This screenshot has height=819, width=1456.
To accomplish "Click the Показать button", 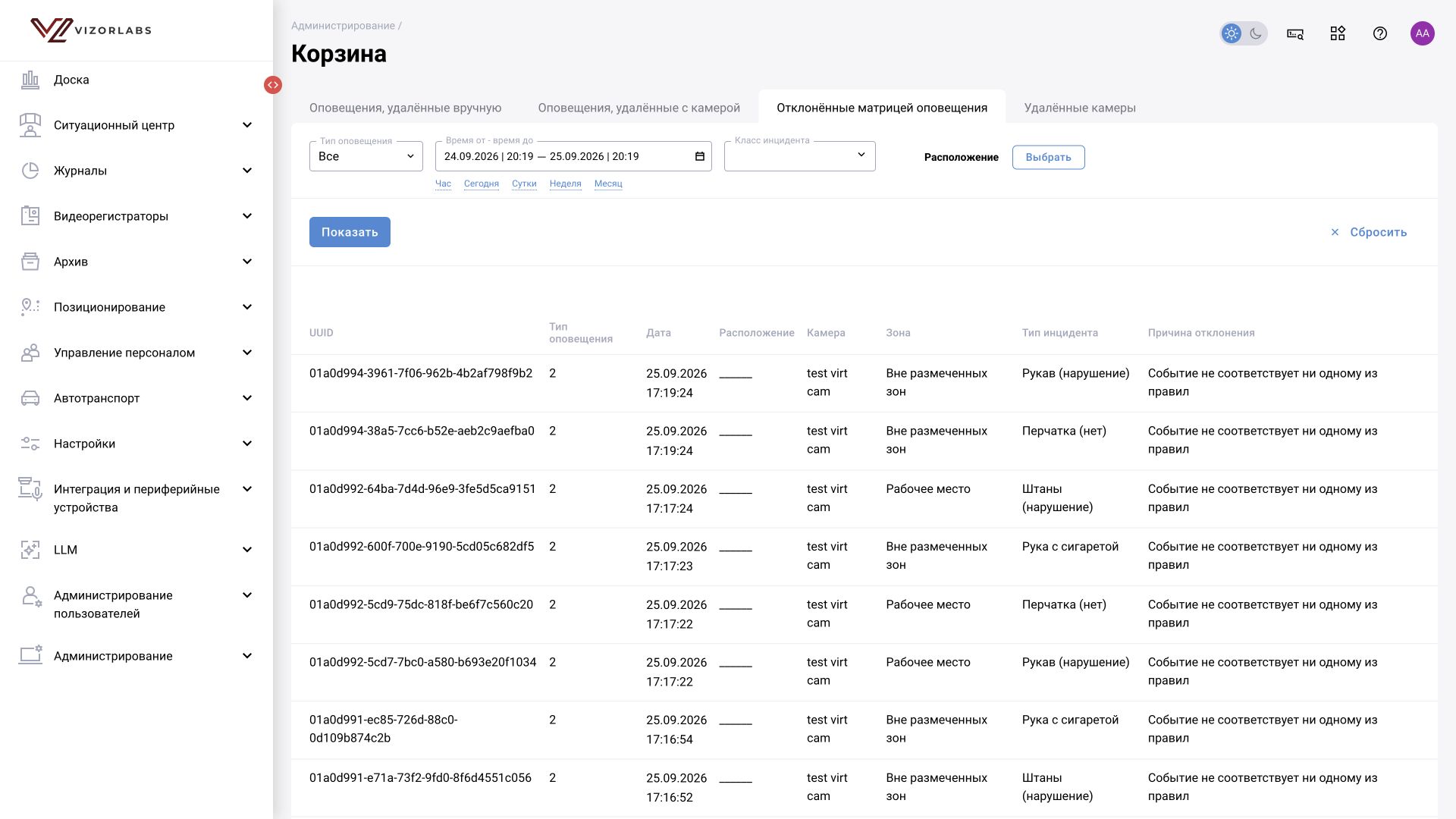I will 350,232.
